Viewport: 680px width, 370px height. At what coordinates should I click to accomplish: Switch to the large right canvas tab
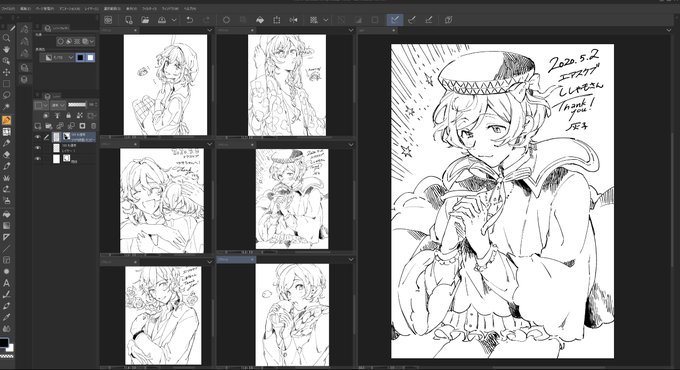click(377, 30)
